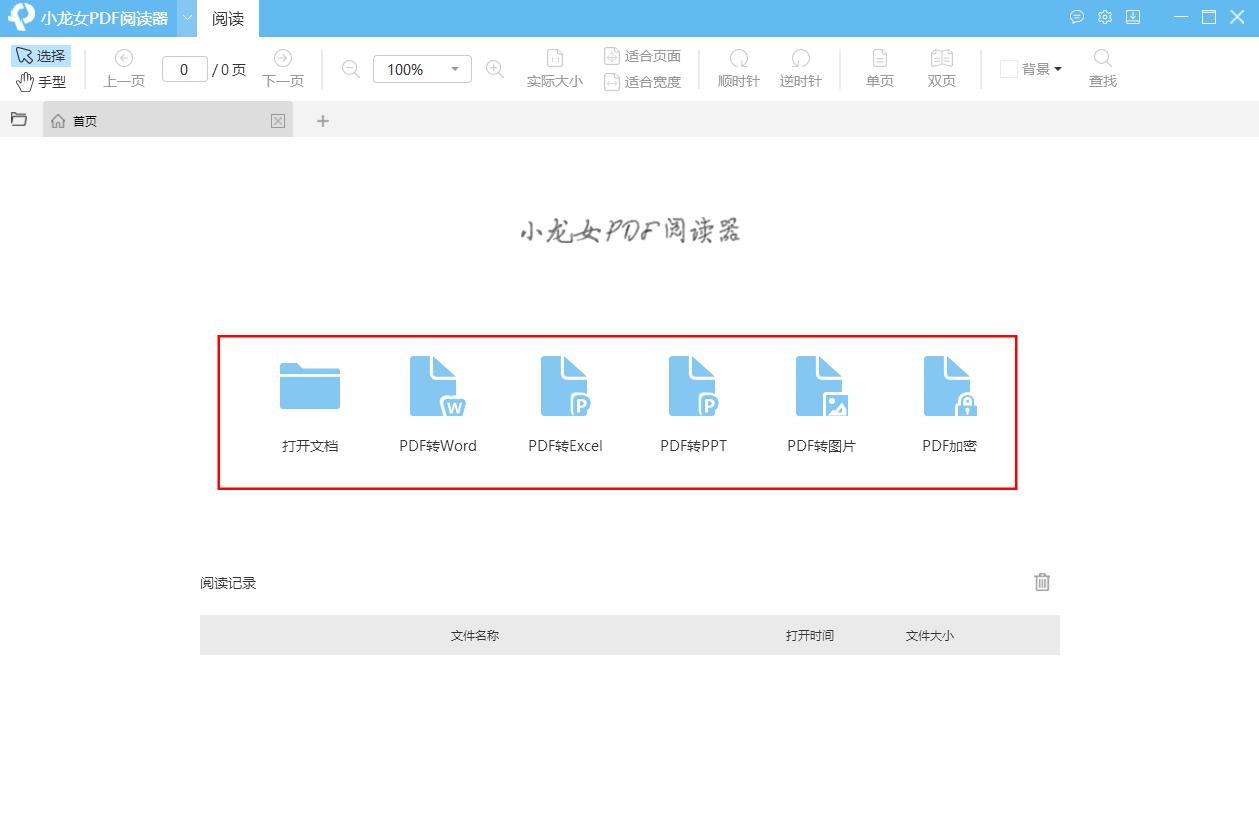
Task: Click the 打开文档 folder icon
Action: click(x=310, y=387)
